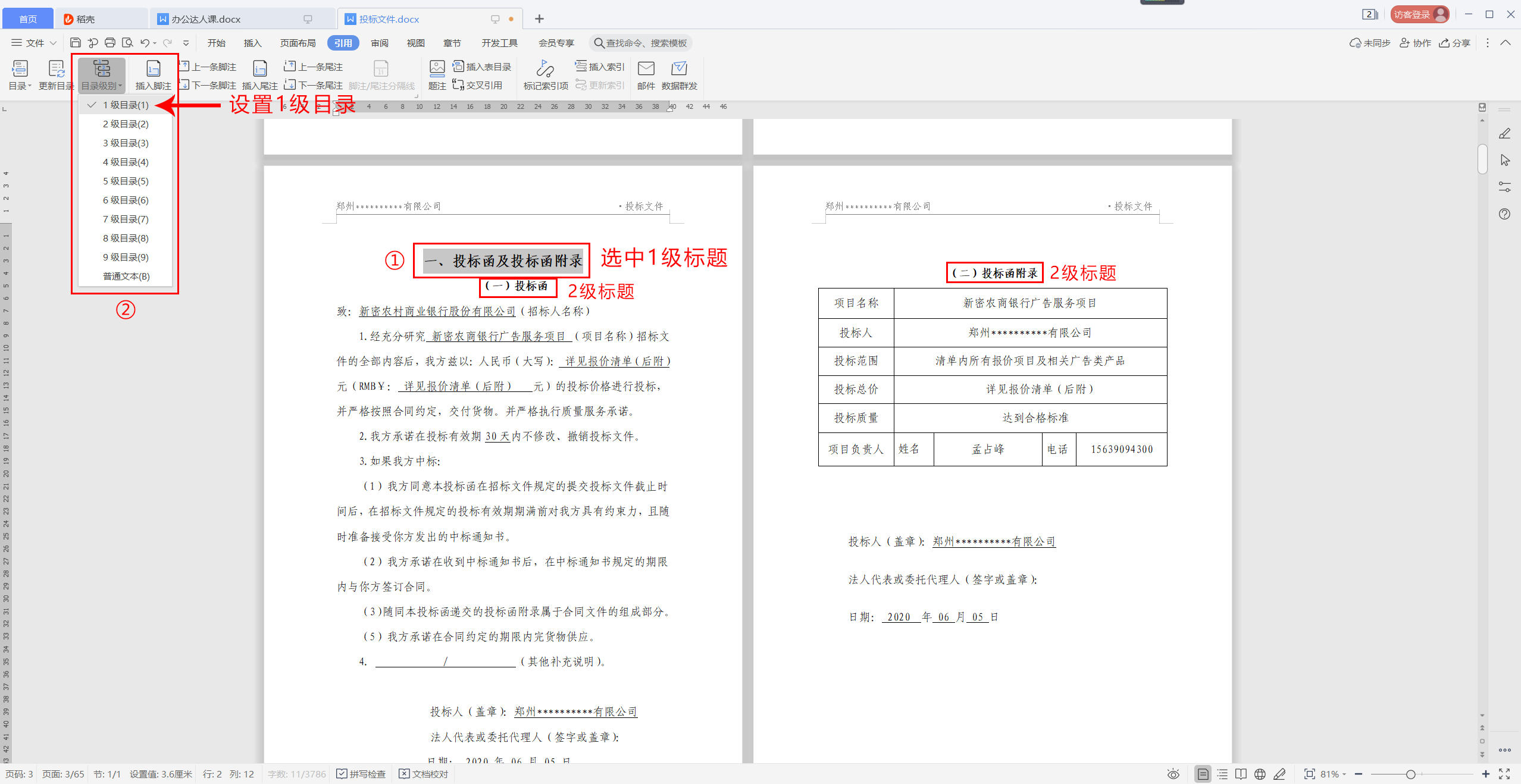This screenshot has width=1521, height=784.
Task: Open the pen annotation tool in right sidebar
Action: coord(1504,134)
